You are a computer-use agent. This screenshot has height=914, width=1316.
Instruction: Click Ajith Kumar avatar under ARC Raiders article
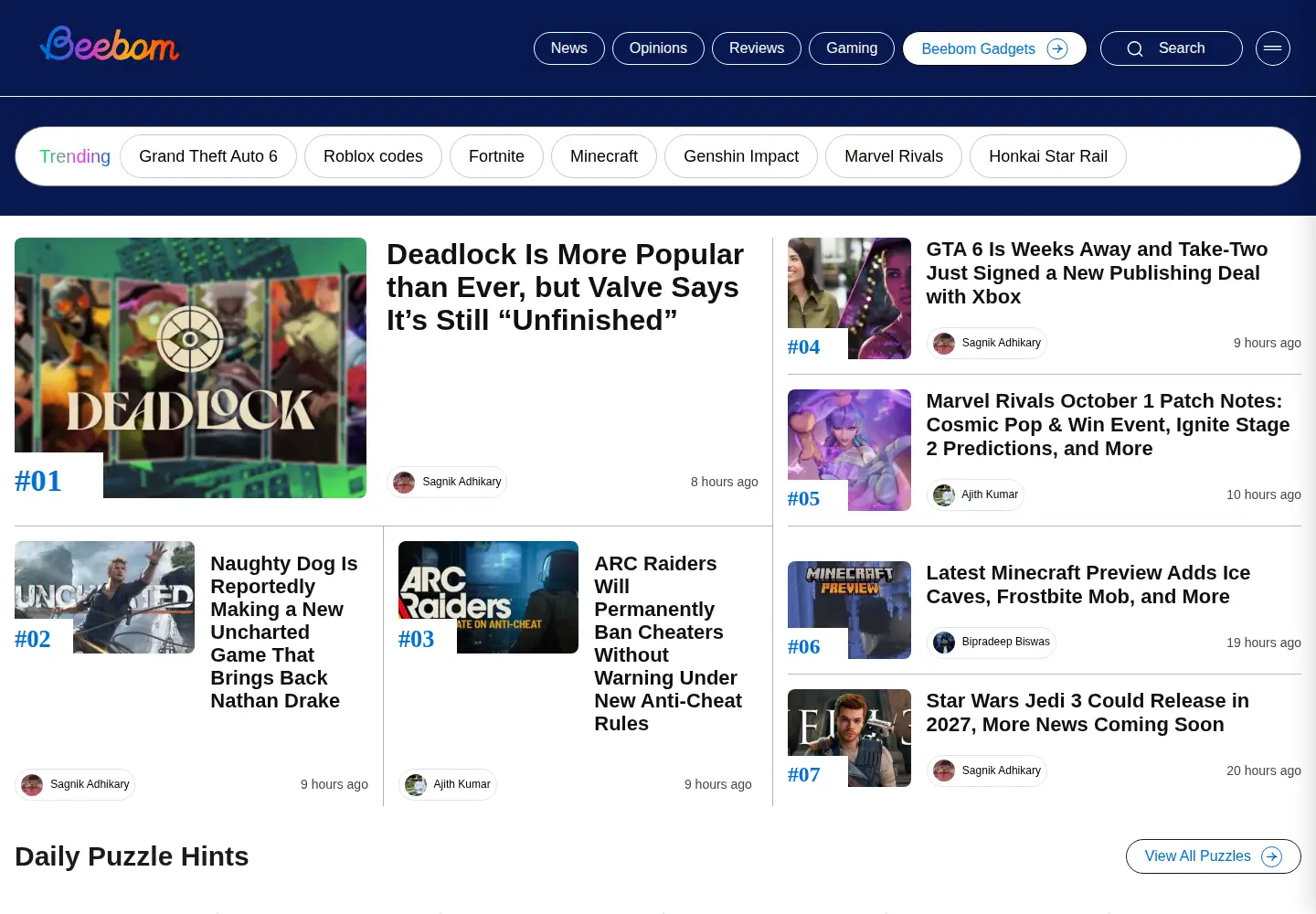tap(416, 784)
